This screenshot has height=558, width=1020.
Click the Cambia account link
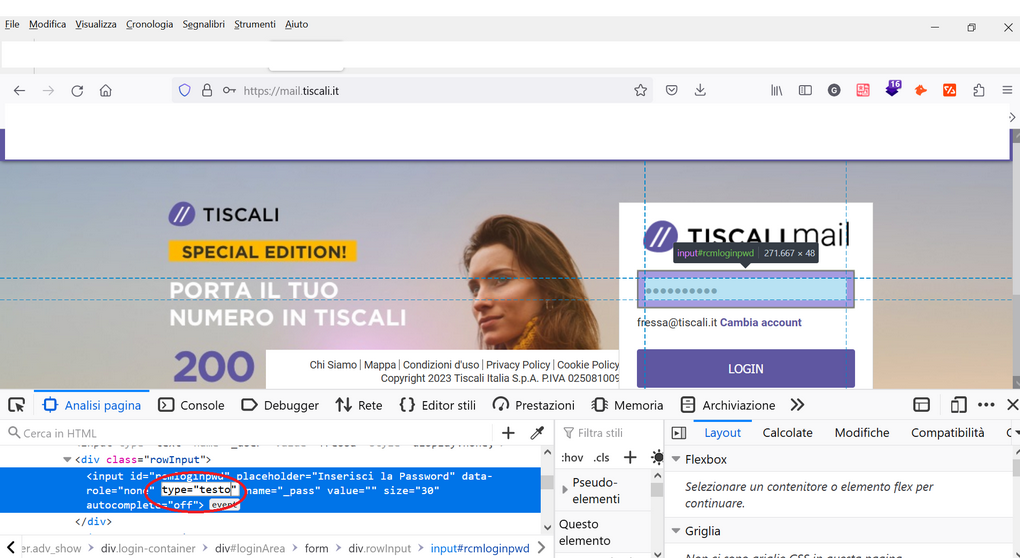tap(760, 323)
